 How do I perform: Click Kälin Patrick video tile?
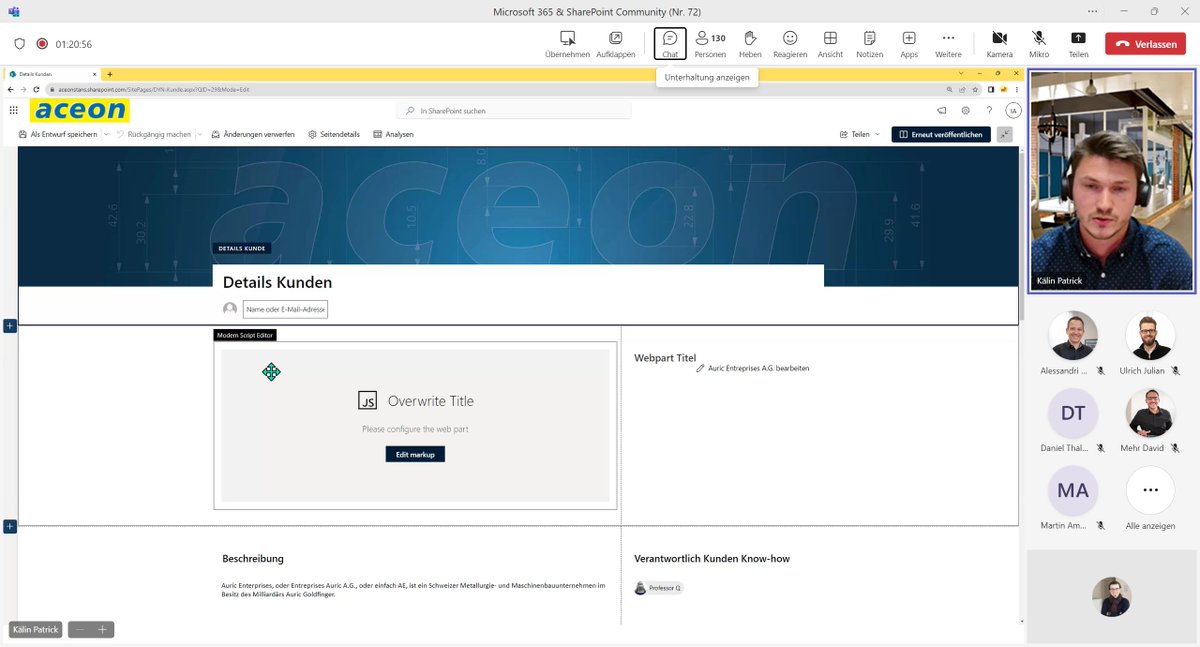(x=1112, y=182)
